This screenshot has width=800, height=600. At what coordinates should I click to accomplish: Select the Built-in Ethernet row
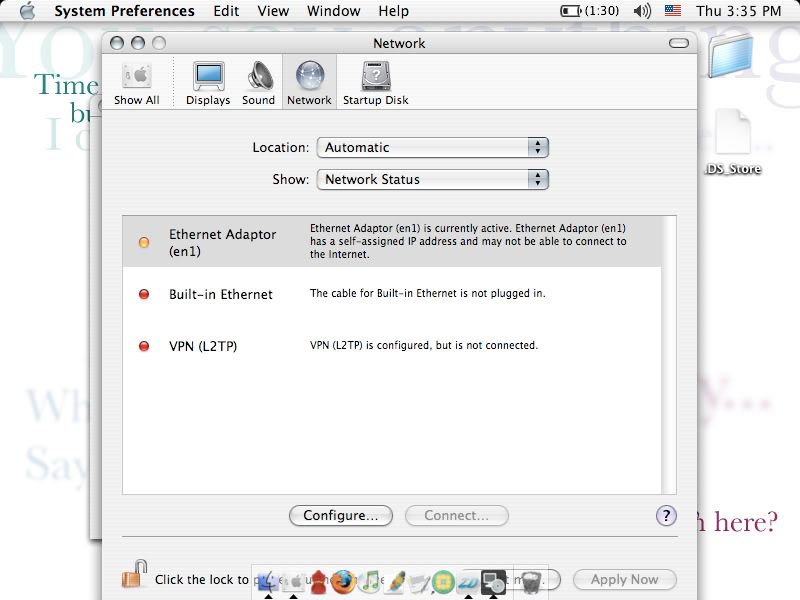pyautogui.click(x=392, y=294)
